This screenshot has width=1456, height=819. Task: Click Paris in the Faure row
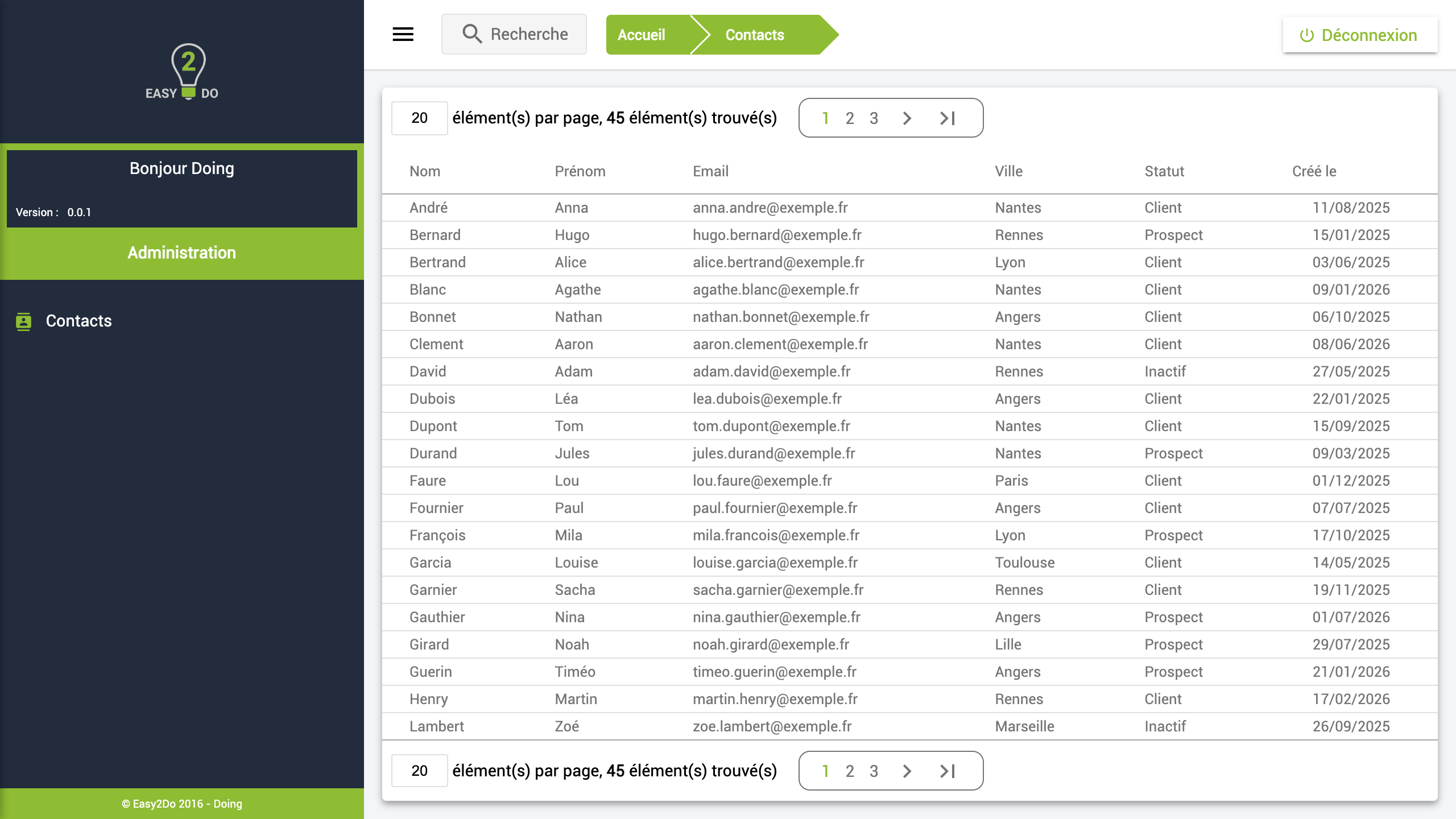click(1011, 481)
